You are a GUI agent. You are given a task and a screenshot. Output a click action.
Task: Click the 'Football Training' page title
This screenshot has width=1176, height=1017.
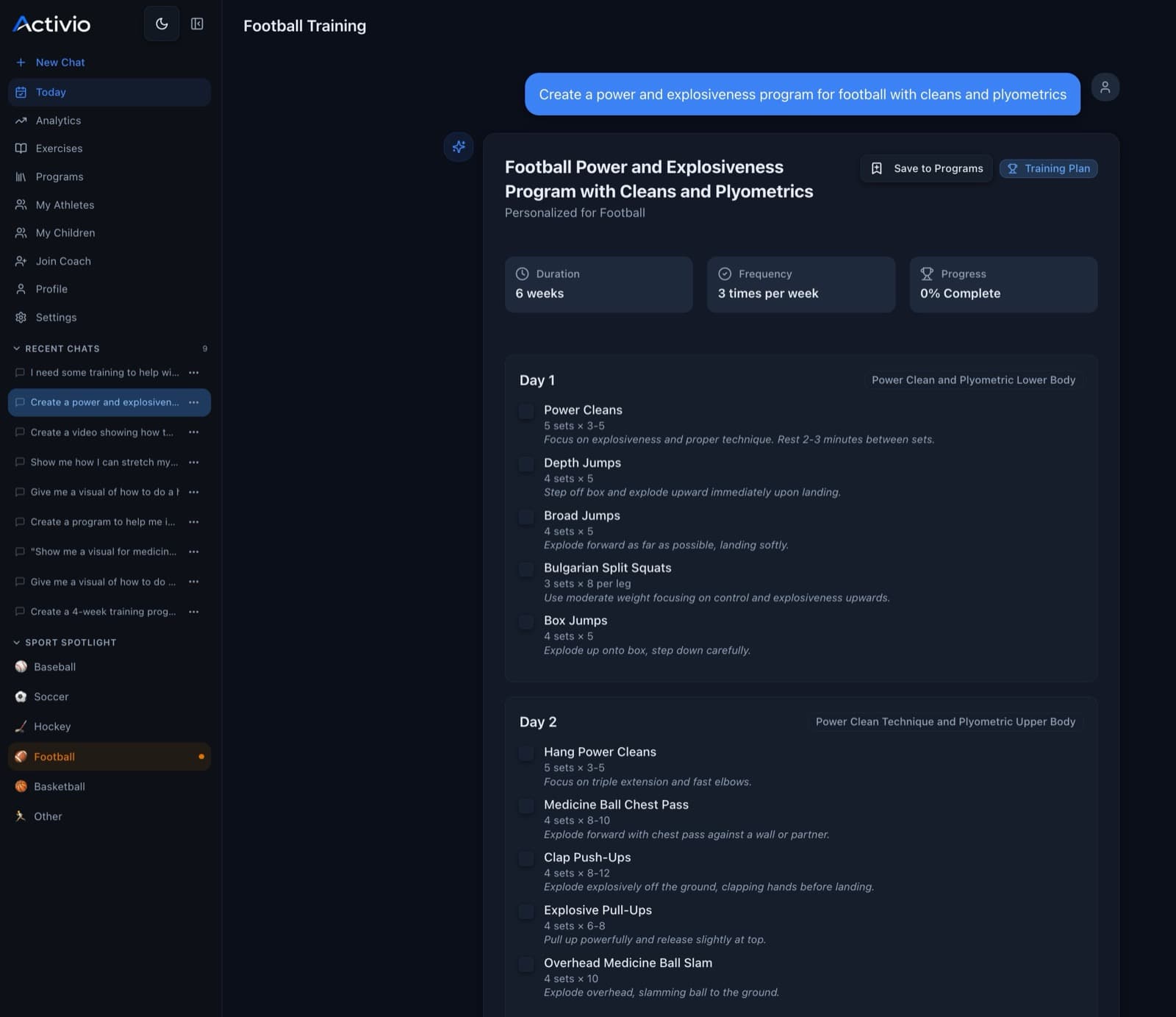tap(304, 26)
